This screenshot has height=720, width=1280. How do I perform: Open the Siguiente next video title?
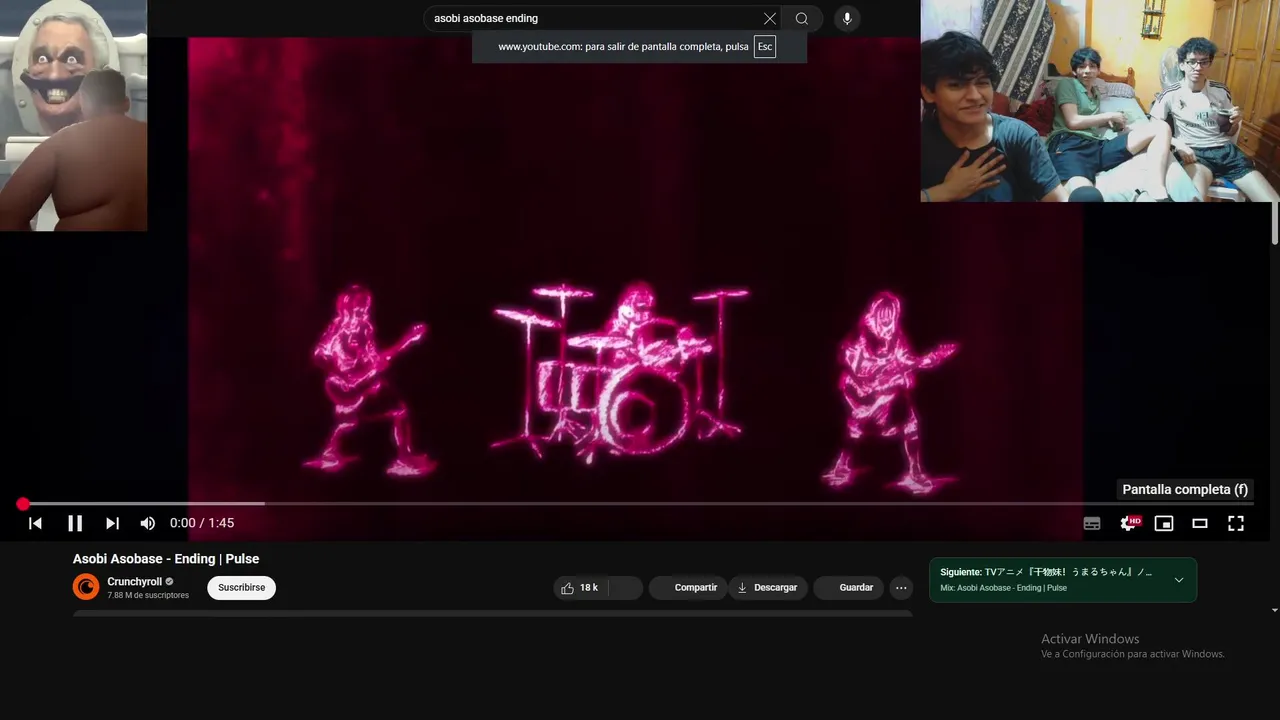pyautogui.click(x=1046, y=572)
